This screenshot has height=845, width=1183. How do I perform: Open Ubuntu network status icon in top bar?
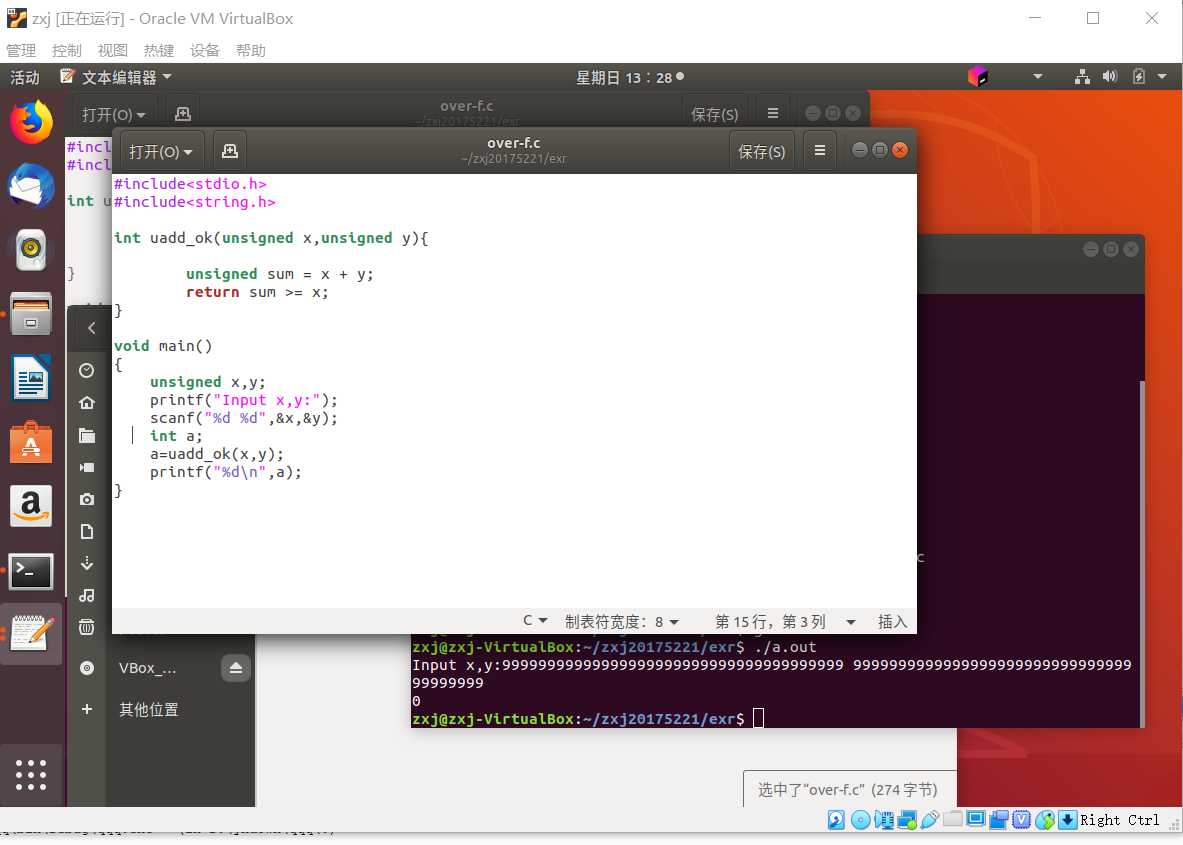click(1082, 76)
